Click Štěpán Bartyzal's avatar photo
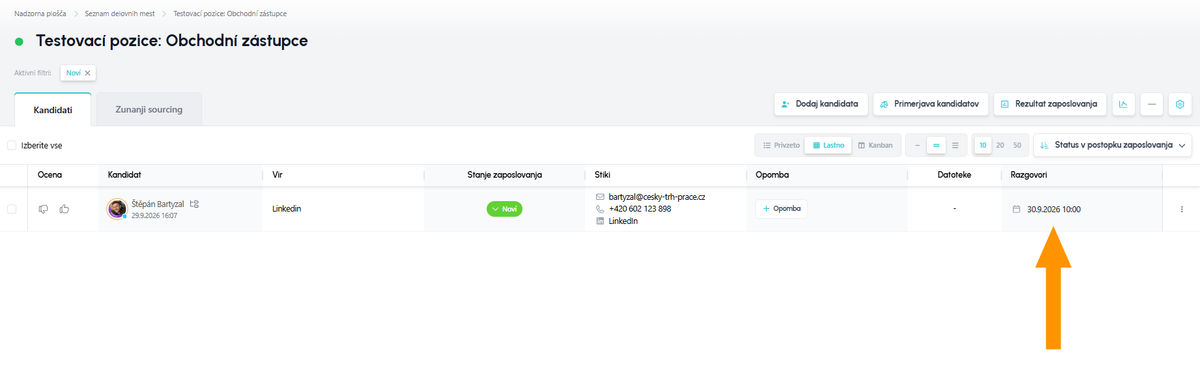 pos(117,209)
